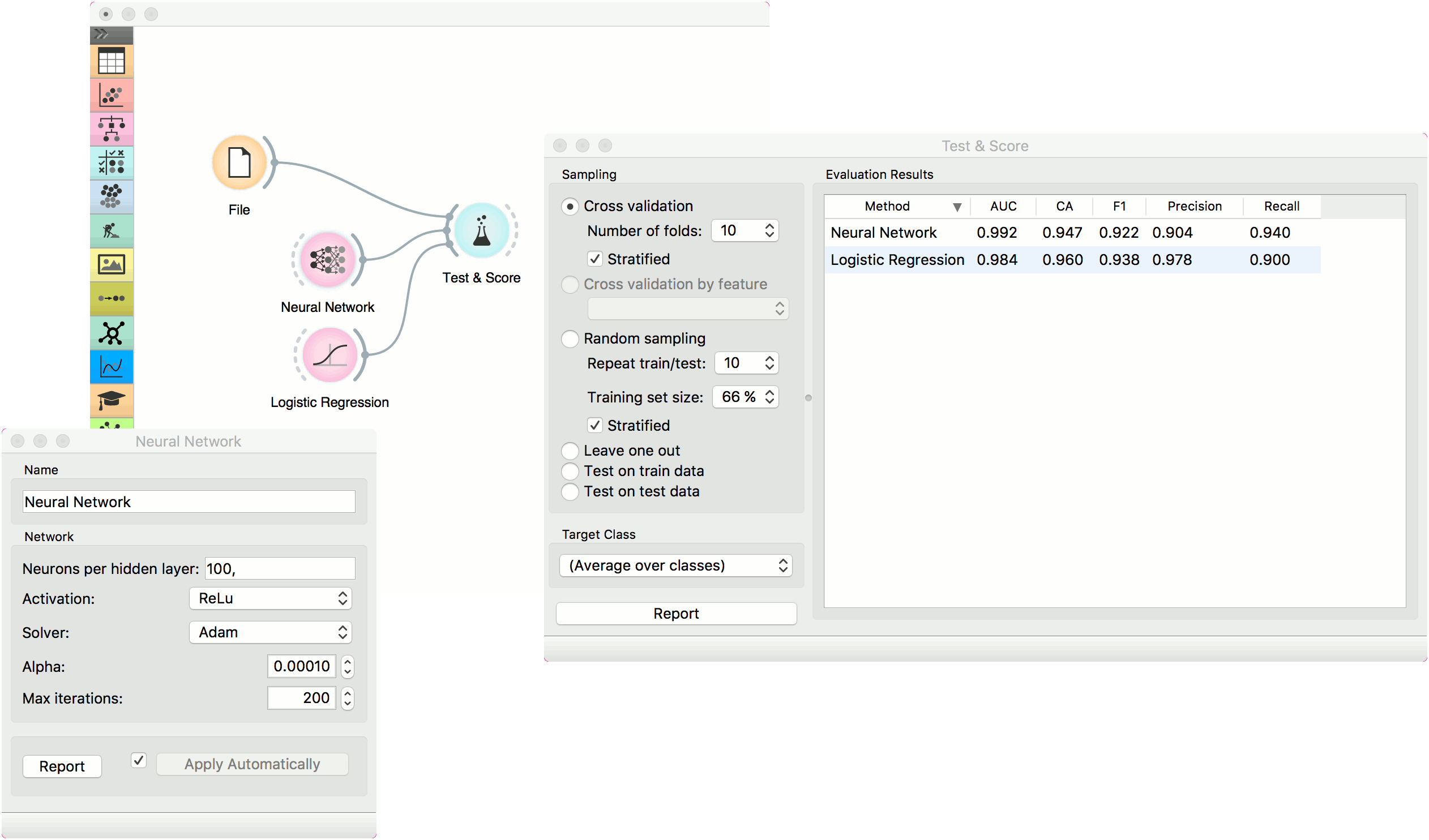Expand the collapsed widget toolbox arrows
This screenshot has width=1429, height=840.
tap(102, 35)
